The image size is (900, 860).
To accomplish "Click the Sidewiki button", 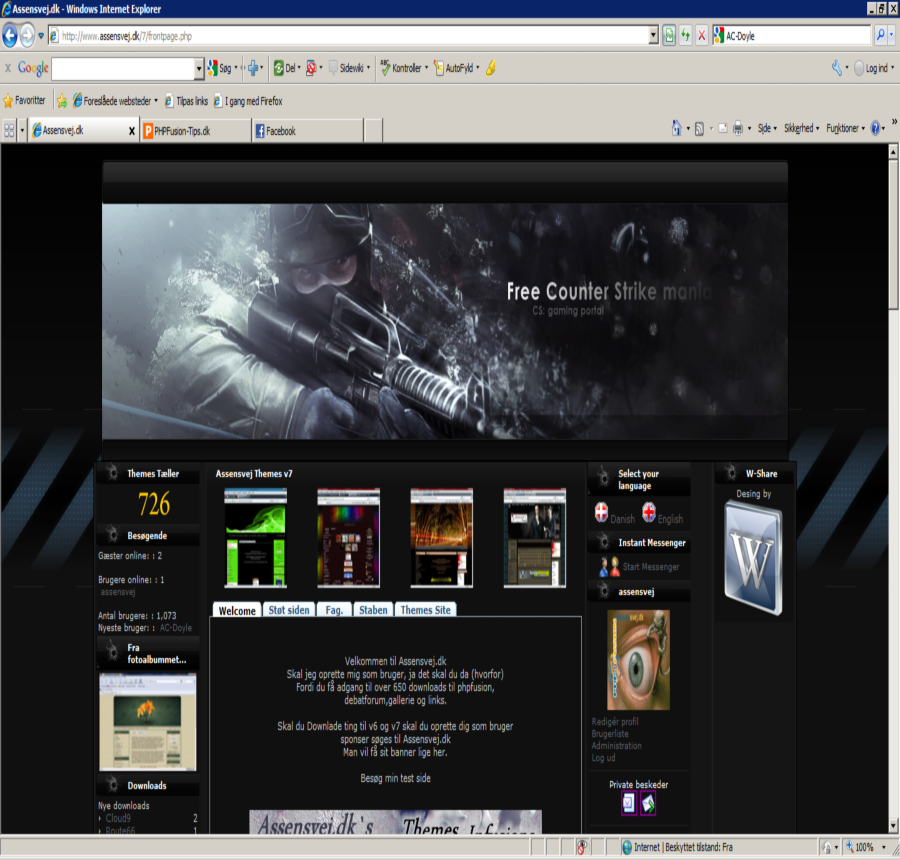I will pyautogui.click(x=350, y=68).
